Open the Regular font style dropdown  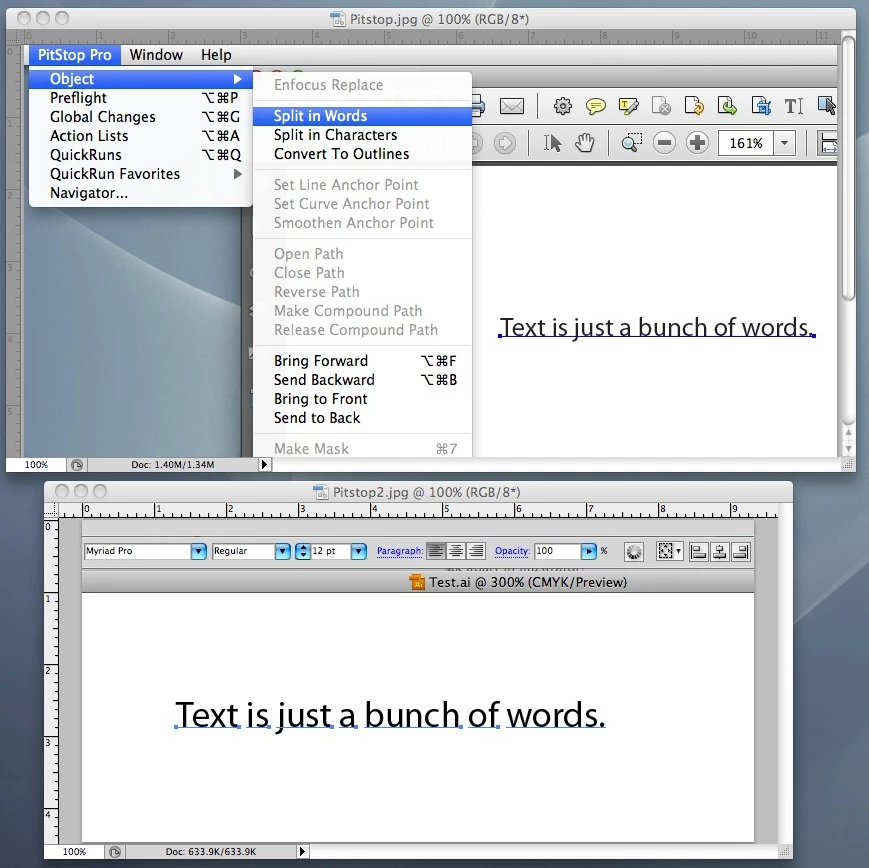[283, 552]
